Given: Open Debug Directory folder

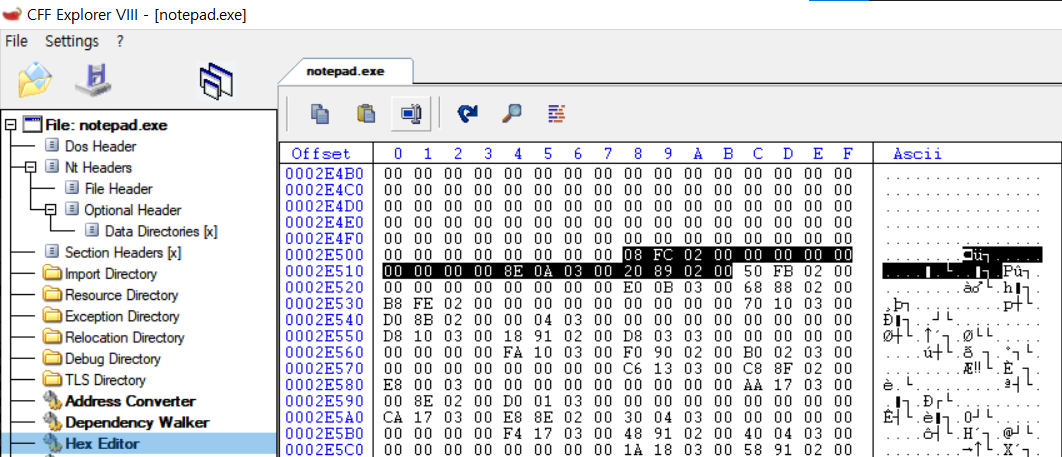Looking at the screenshot, I should (x=112, y=359).
